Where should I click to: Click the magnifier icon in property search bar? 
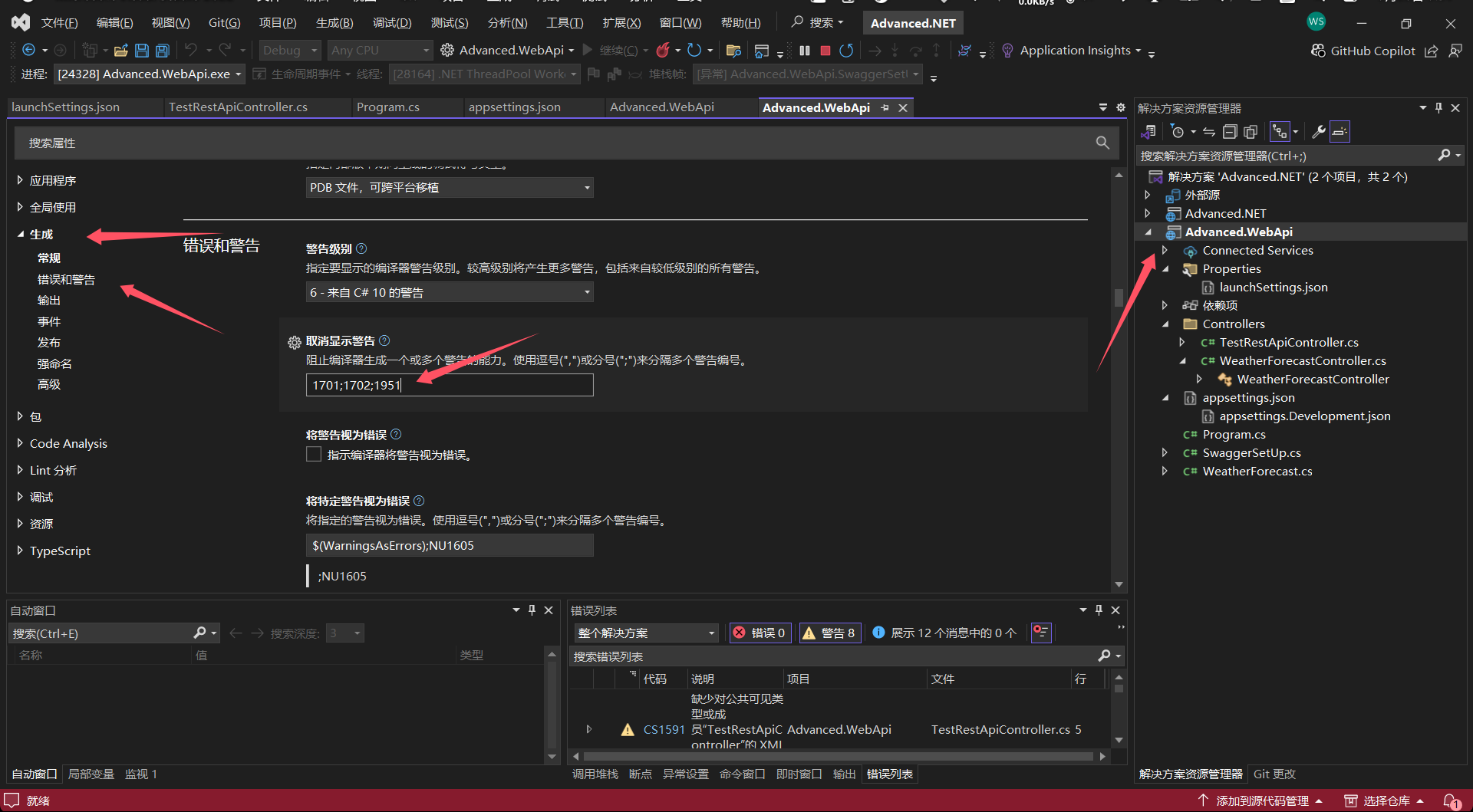(x=1102, y=143)
